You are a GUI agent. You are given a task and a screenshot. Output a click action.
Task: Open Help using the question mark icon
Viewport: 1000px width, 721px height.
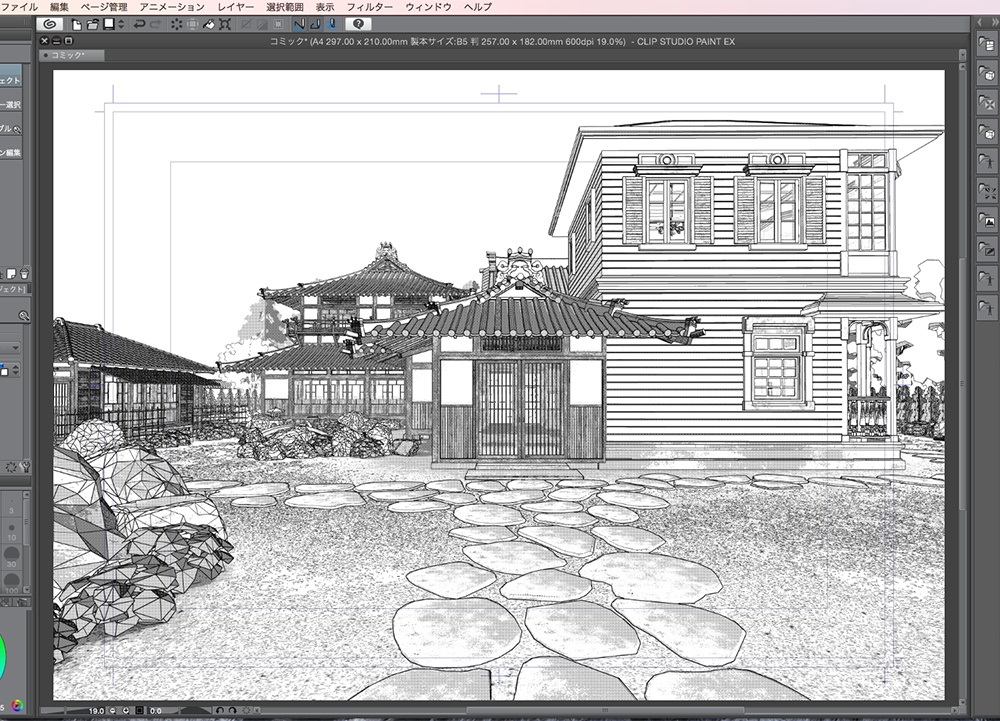pyautogui.click(x=358, y=24)
